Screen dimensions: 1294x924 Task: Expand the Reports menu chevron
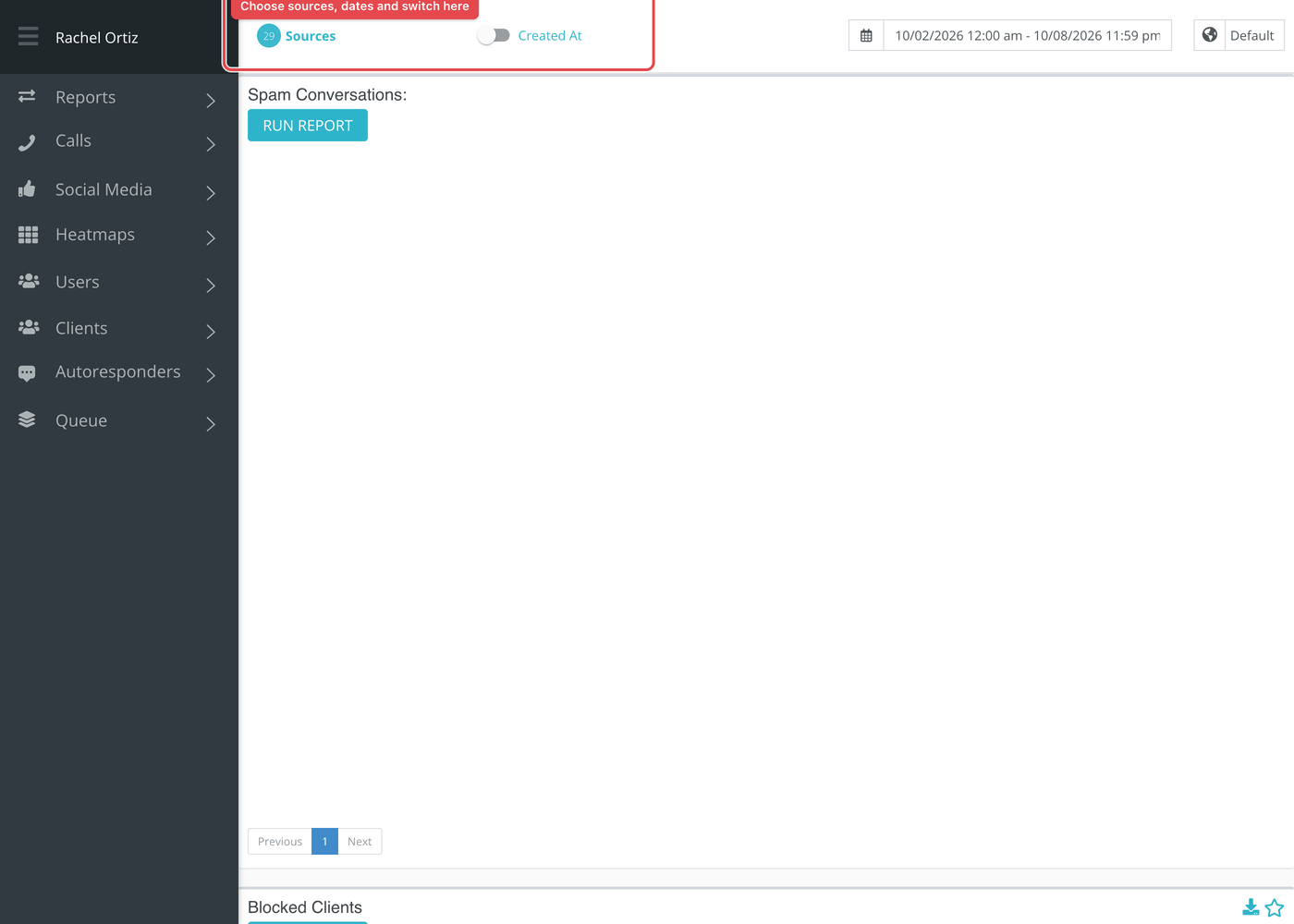[x=211, y=100]
